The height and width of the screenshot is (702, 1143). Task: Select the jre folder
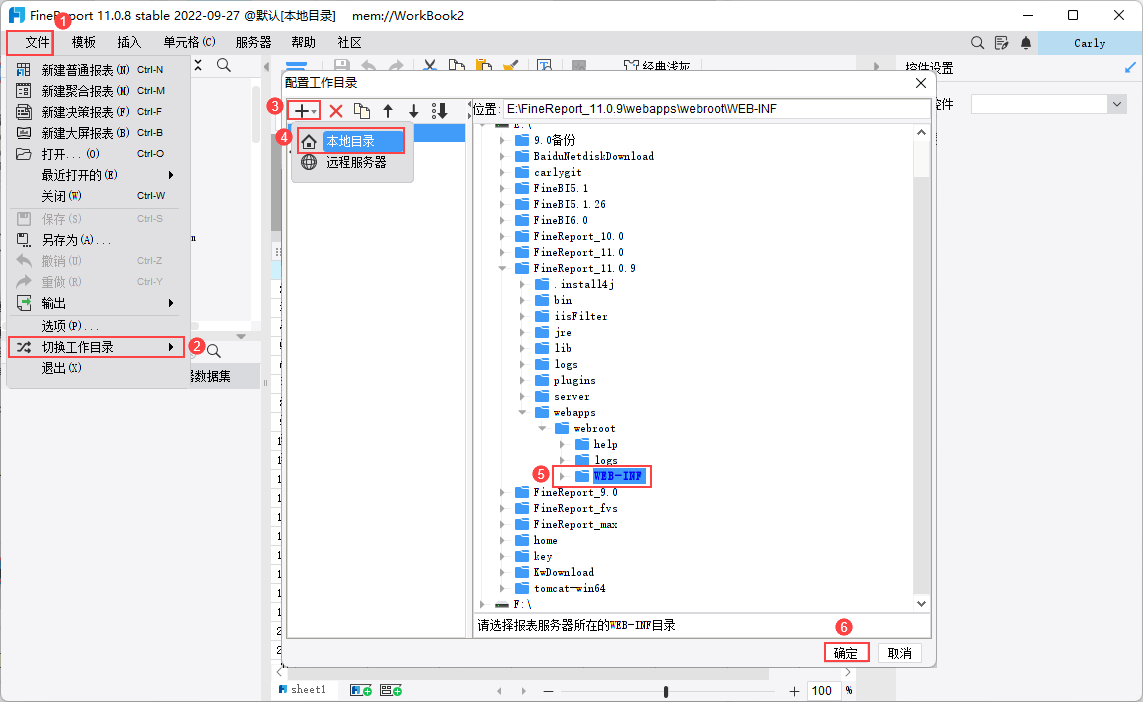(563, 332)
